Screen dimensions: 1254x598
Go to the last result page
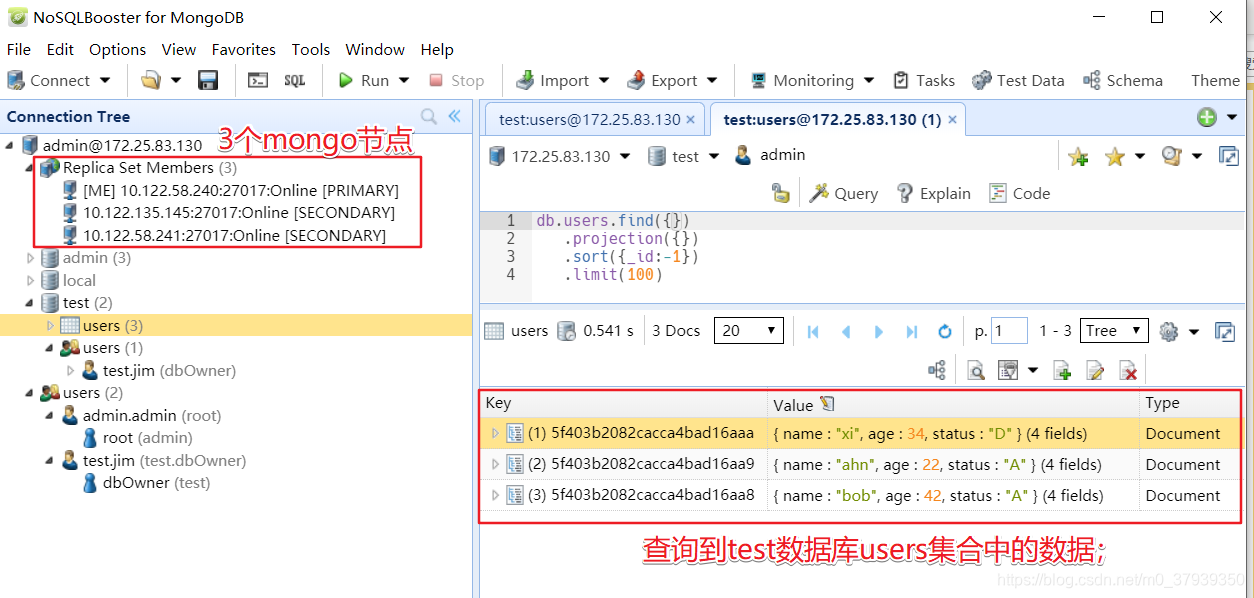[x=911, y=331]
